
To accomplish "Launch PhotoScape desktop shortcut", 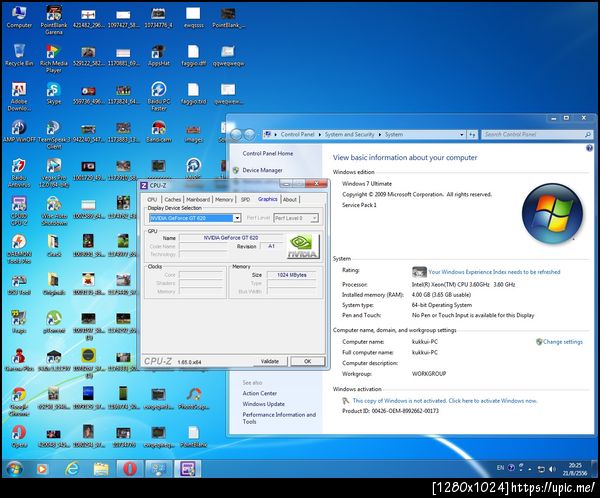I will pos(193,398).
